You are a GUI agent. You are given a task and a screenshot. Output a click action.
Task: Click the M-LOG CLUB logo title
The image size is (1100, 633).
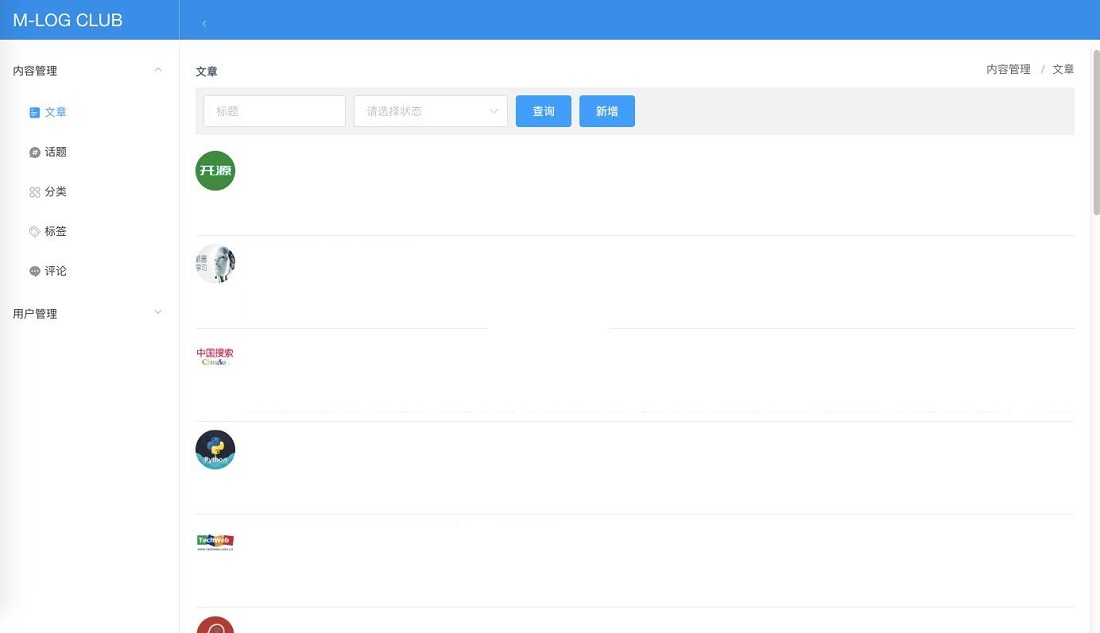coord(68,20)
